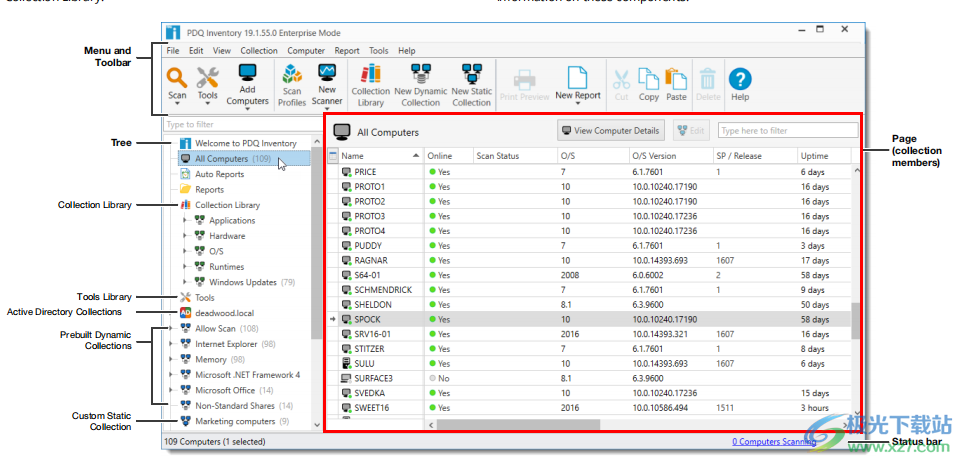The height and width of the screenshot is (463, 963).
Task: Click the SULU computer row icon
Action: coord(347,364)
